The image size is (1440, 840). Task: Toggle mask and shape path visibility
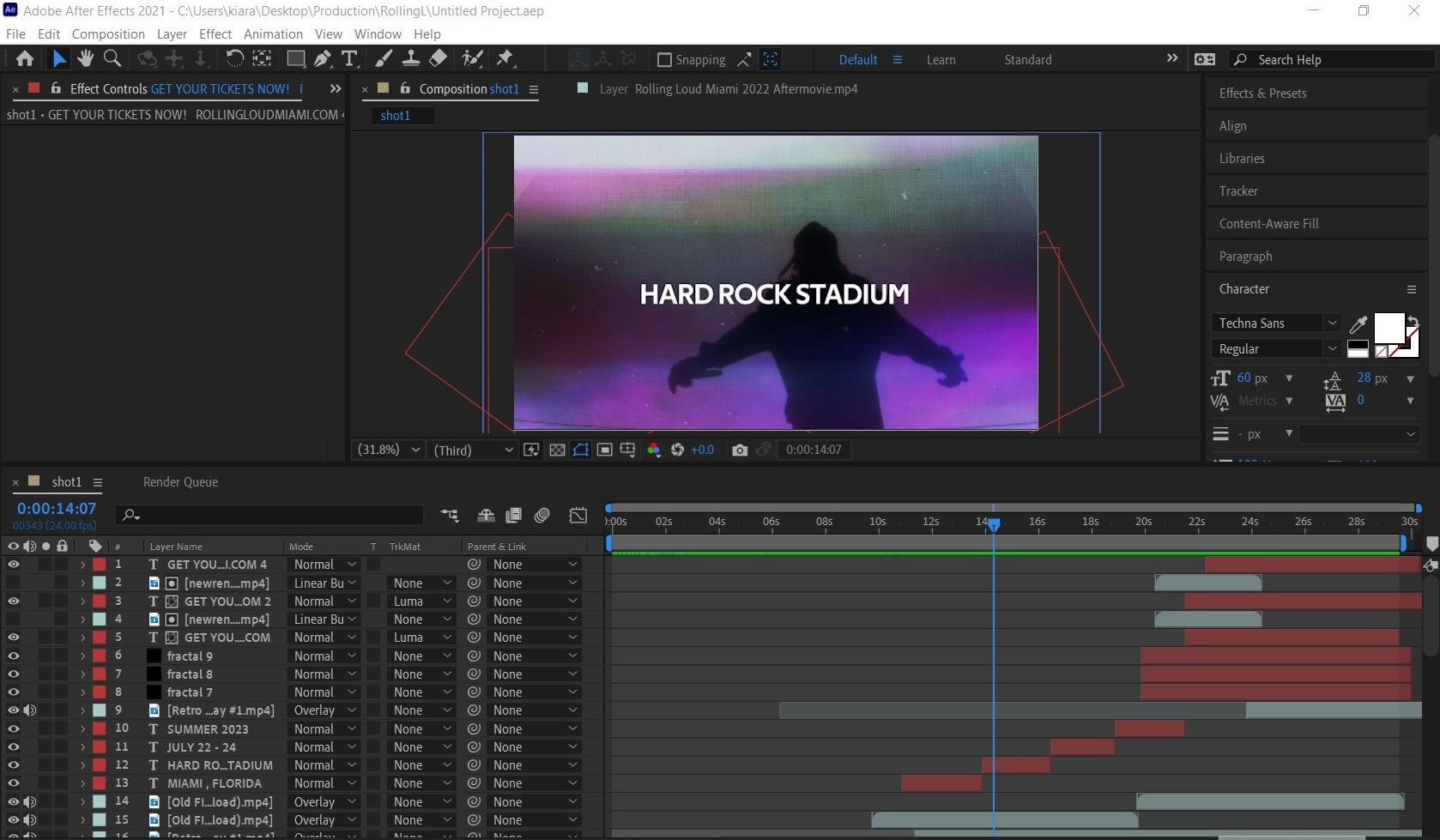(x=581, y=450)
